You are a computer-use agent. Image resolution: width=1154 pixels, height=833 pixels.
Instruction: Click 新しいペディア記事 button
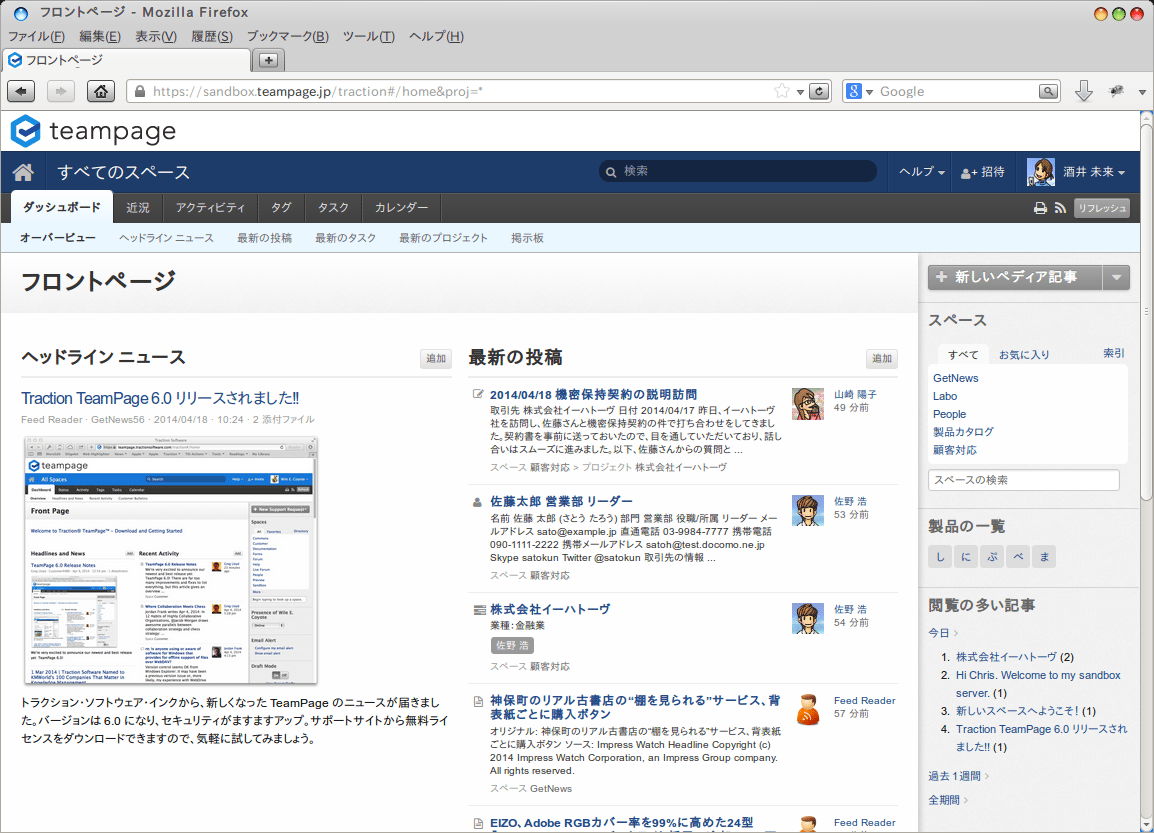(1015, 277)
